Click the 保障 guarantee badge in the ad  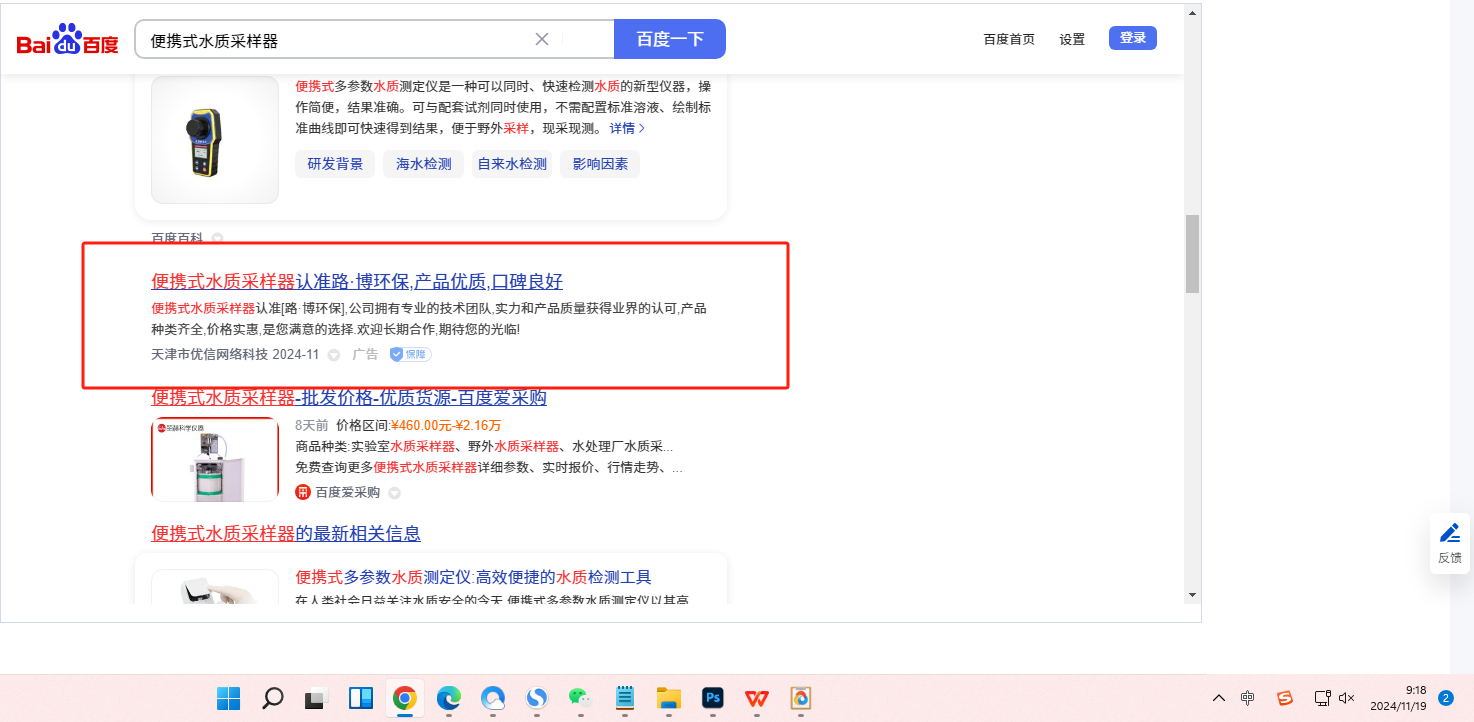[x=410, y=354]
